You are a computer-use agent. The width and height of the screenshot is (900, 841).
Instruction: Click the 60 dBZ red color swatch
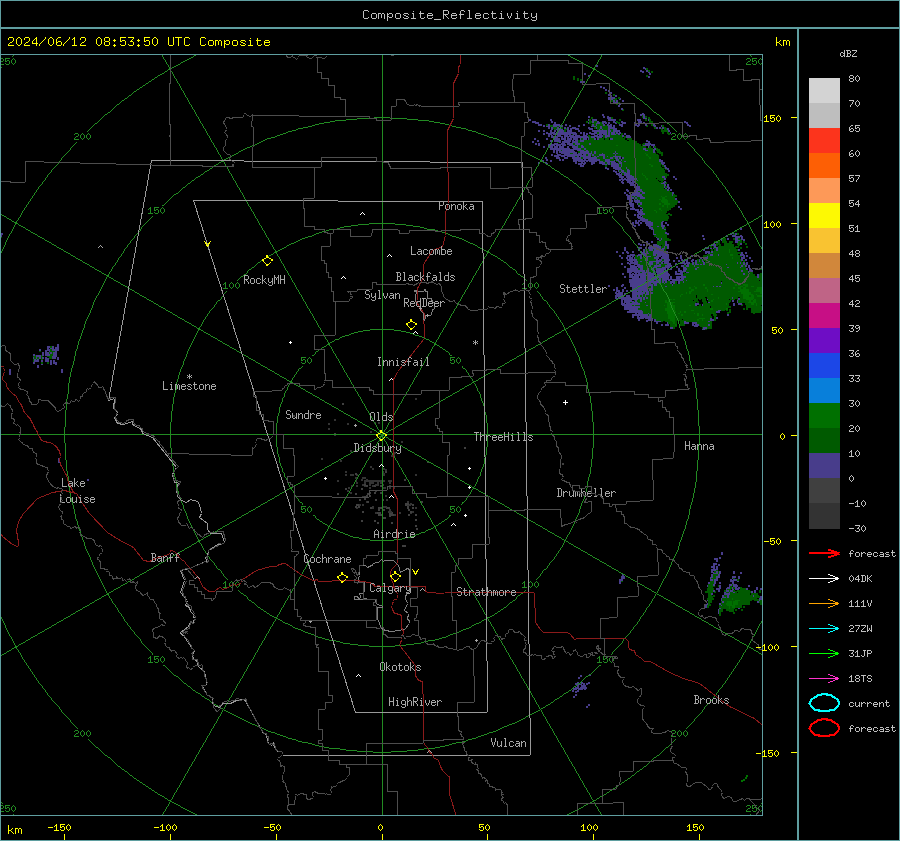pyautogui.click(x=824, y=141)
